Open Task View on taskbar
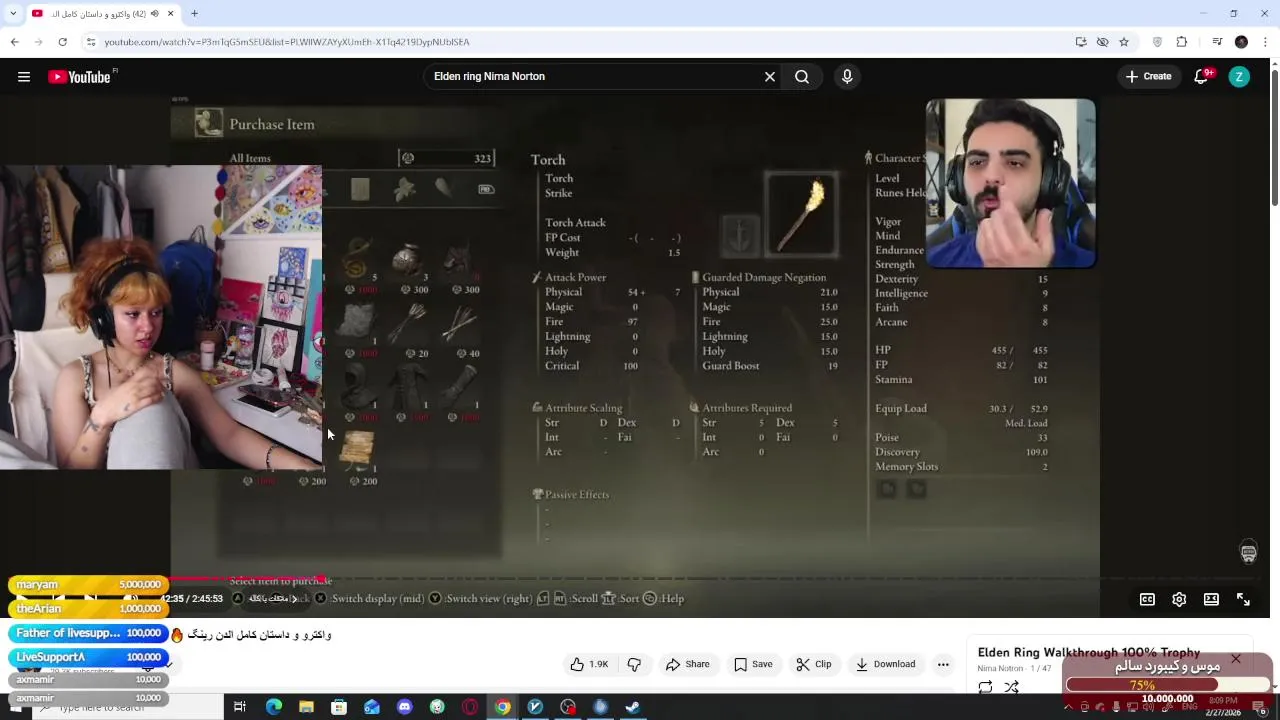 240,707
